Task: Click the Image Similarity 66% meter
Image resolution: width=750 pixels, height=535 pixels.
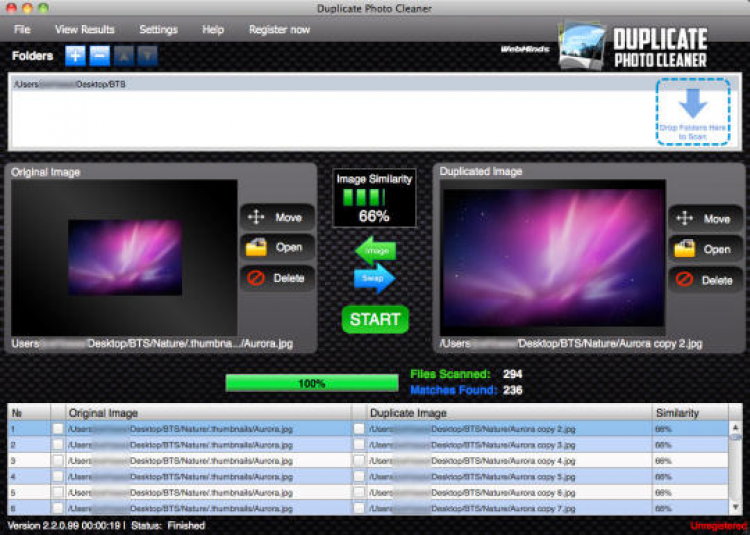Action: tap(375, 198)
